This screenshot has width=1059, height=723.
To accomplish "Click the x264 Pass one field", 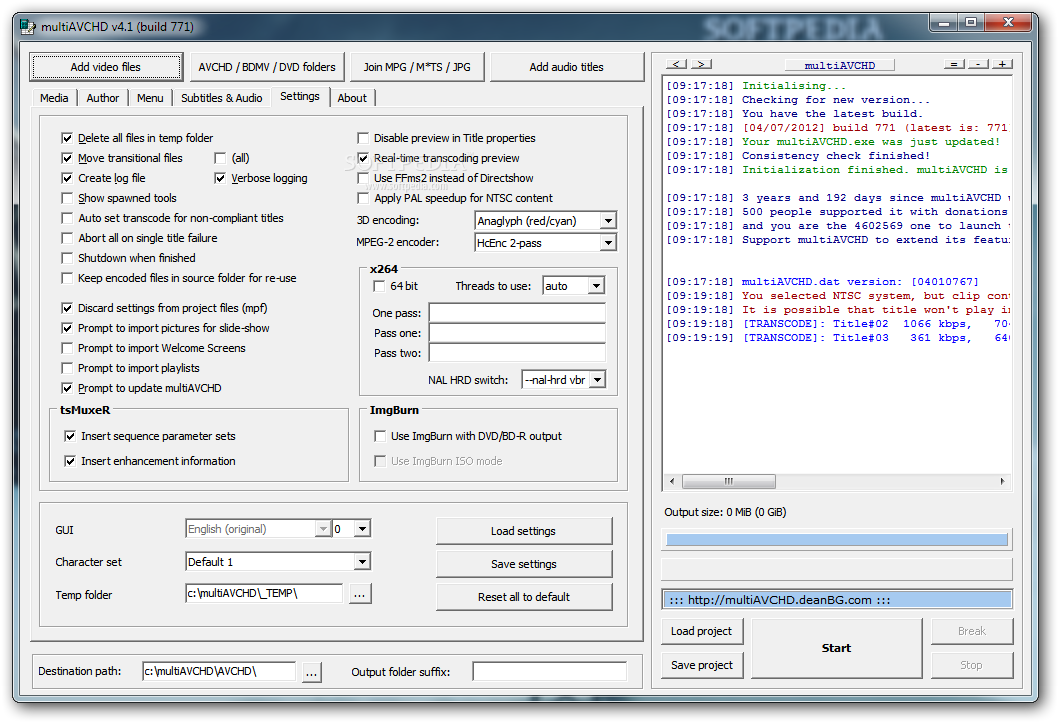I will tap(517, 333).
